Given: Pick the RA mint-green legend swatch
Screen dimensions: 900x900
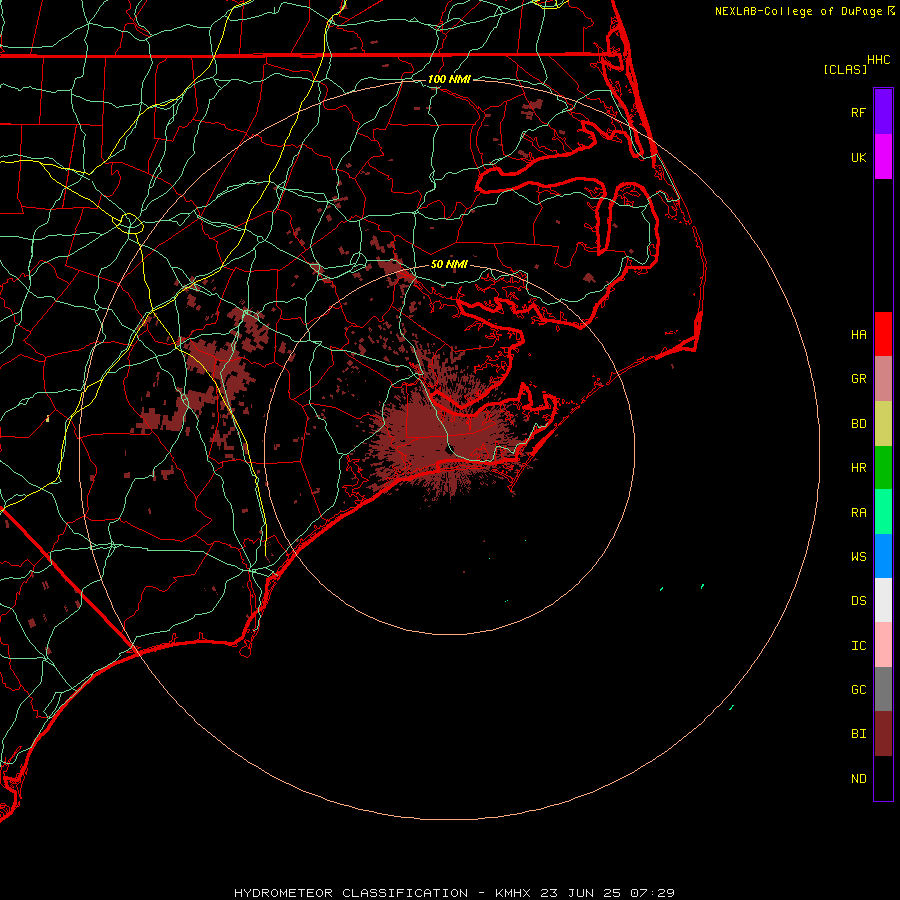Looking at the screenshot, I should pyautogui.click(x=883, y=512).
